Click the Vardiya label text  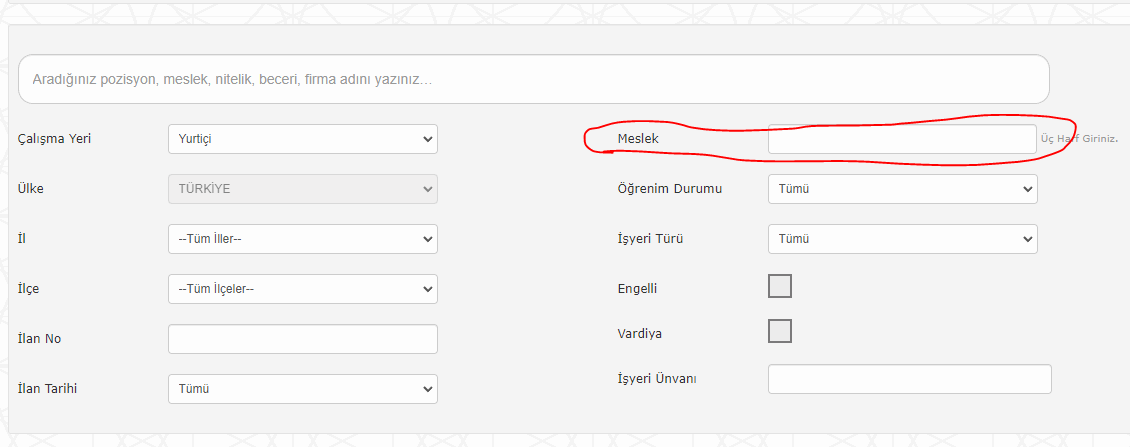[x=639, y=335]
